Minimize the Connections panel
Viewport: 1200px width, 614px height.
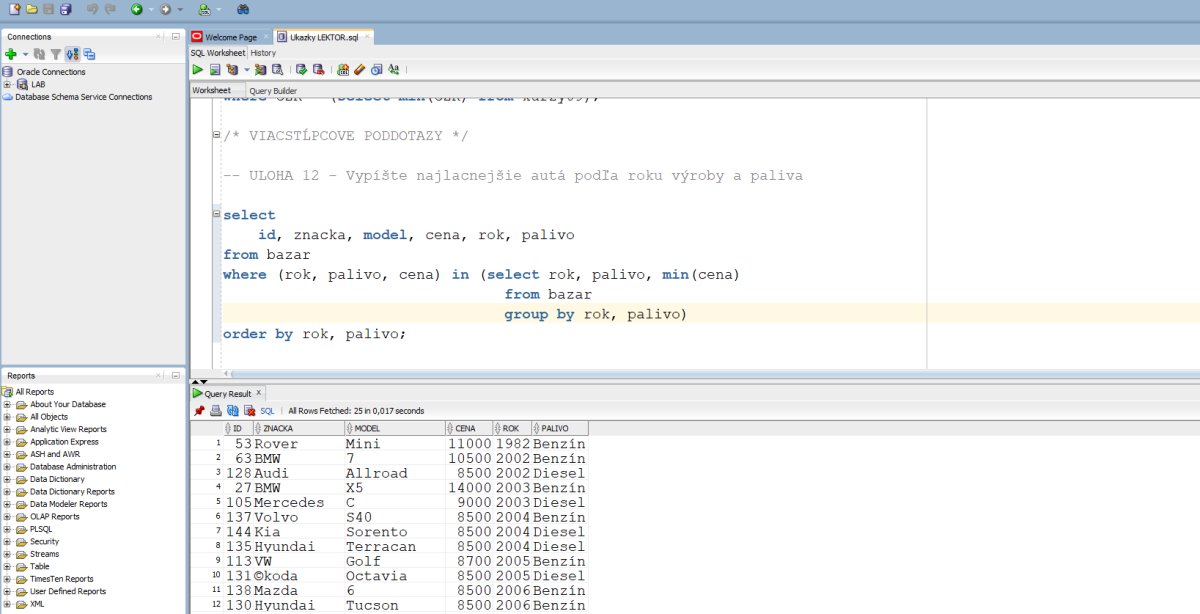tap(175, 36)
